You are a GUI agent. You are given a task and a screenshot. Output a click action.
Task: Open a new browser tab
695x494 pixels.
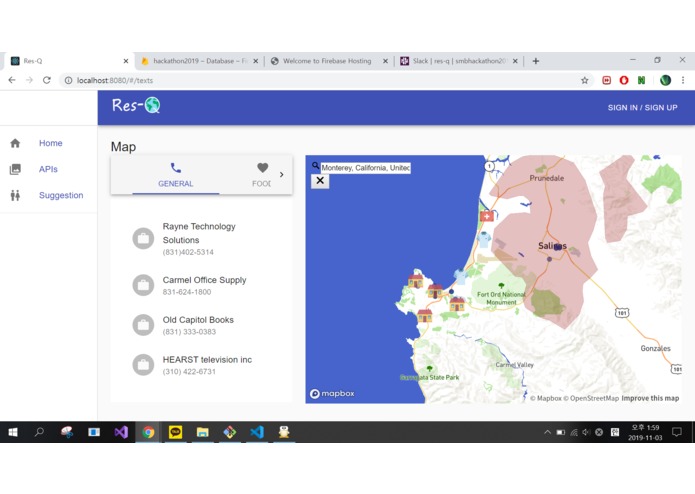[x=535, y=61]
